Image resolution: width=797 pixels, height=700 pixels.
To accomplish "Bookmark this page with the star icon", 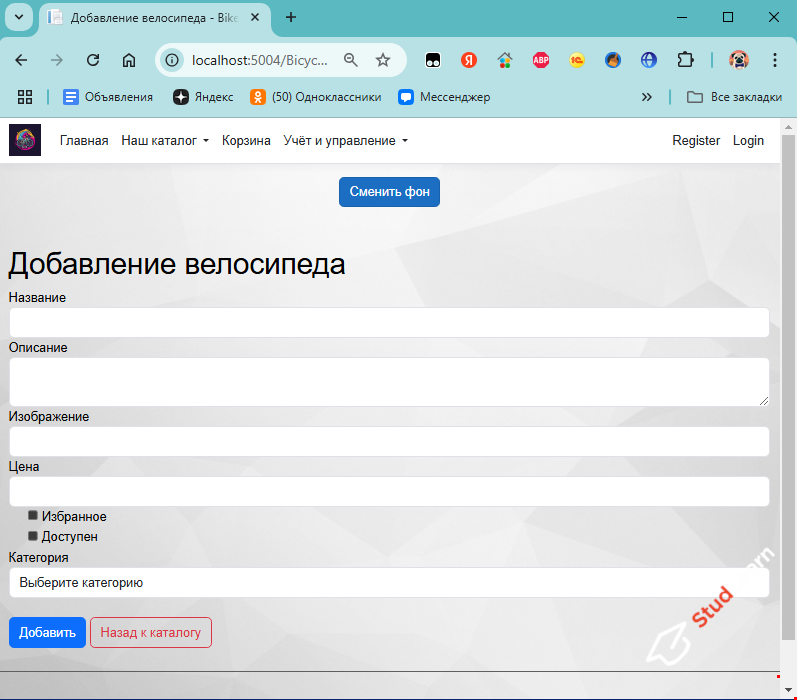I will [383, 60].
